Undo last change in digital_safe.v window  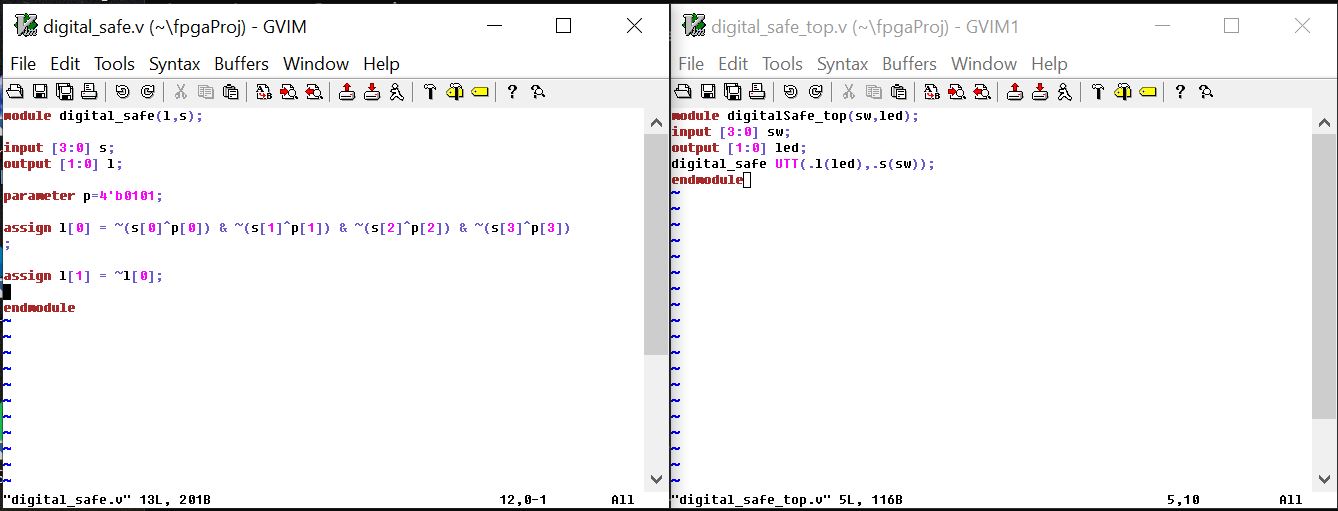(122, 92)
